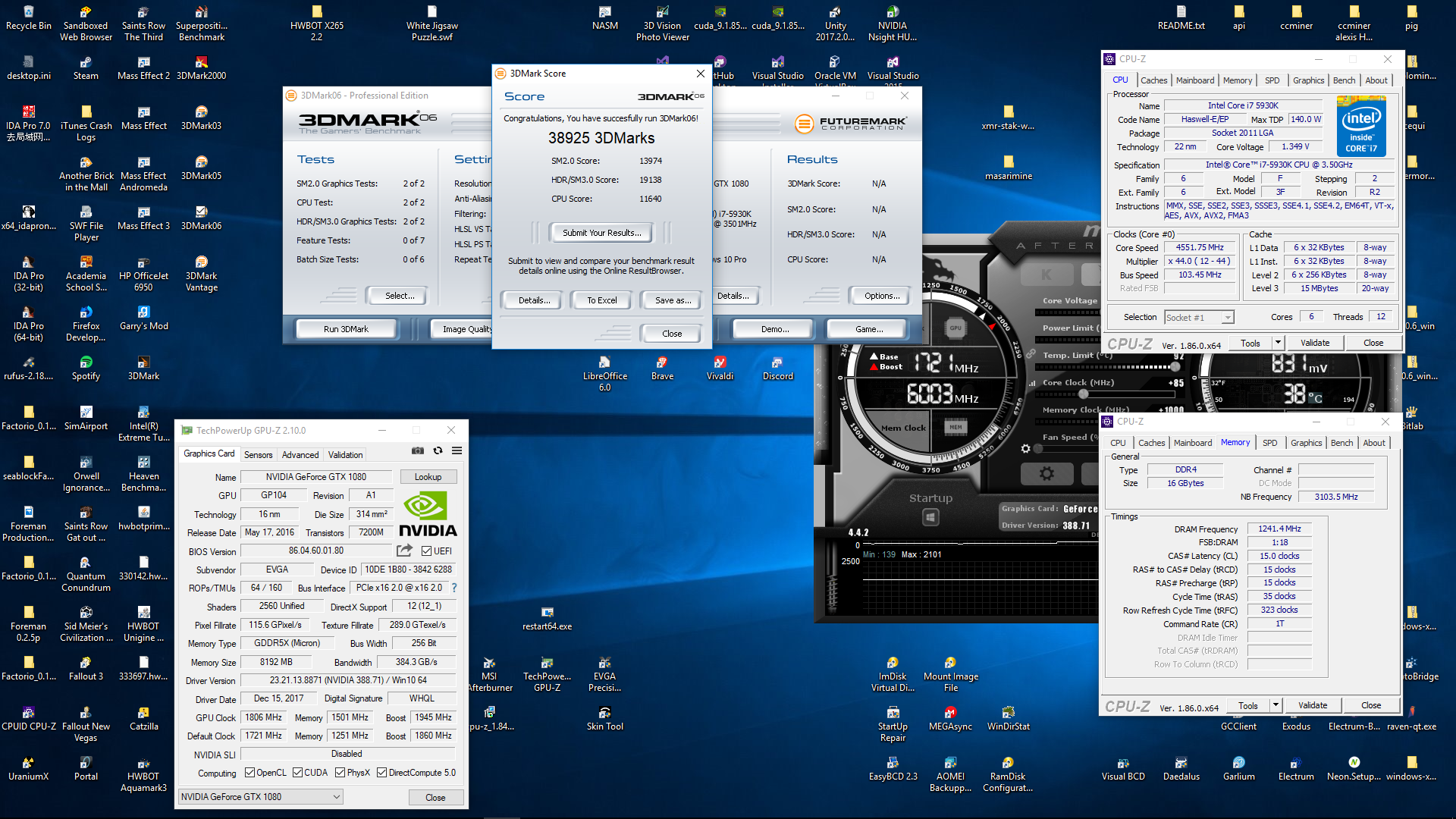The image size is (1456, 819).
Task: Launch the Brave browser desktop icon
Action: 662,369
